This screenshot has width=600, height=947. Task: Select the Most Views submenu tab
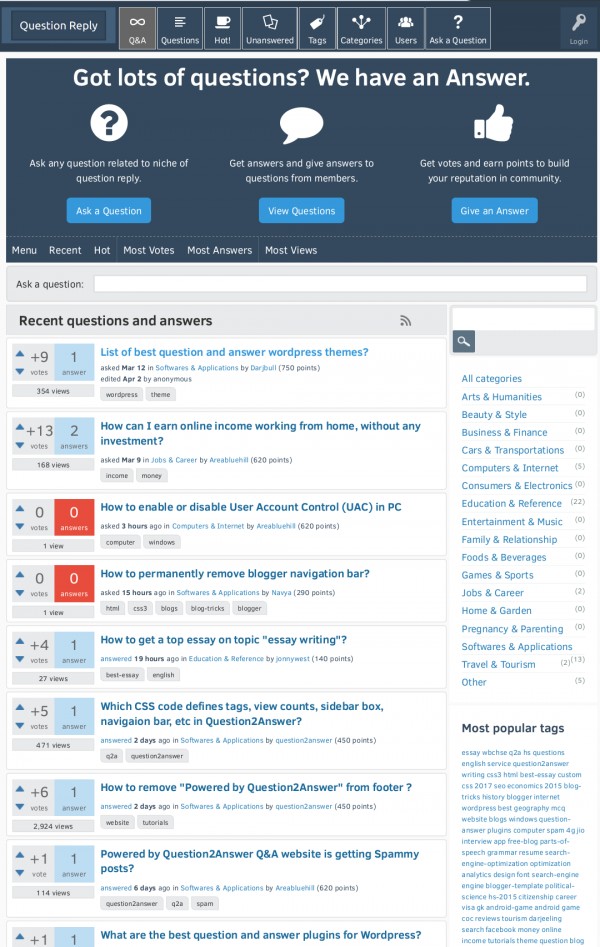pyautogui.click(x=291, y=250)
